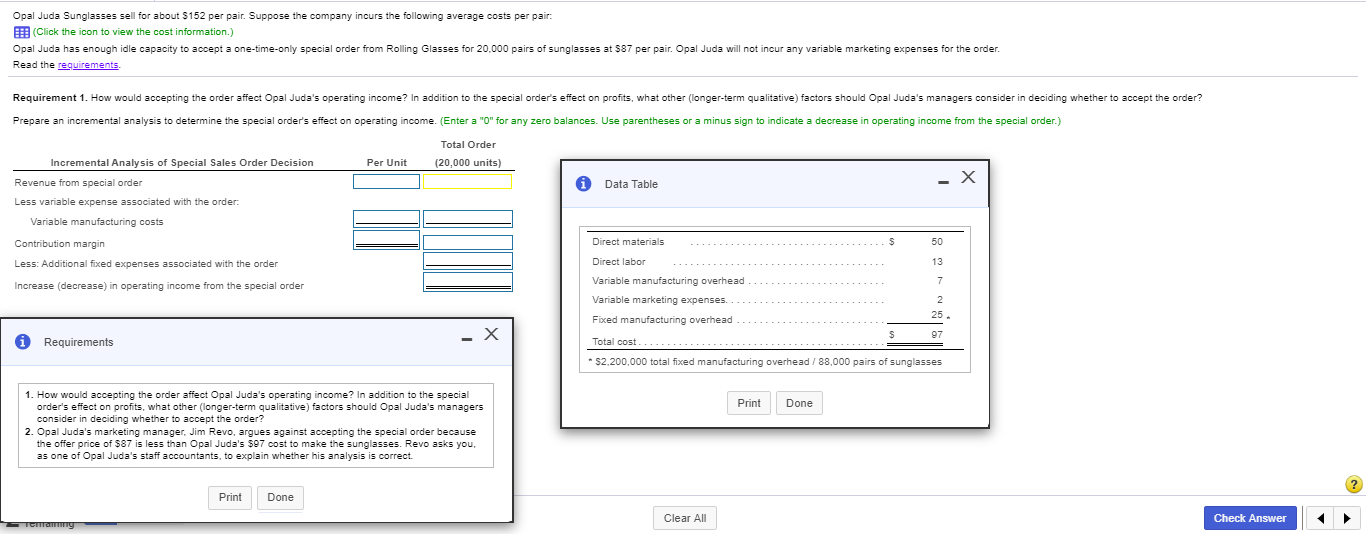Click the yellow help question mark icon
Screen dimensions: 1366x534
click(1354, 484)
